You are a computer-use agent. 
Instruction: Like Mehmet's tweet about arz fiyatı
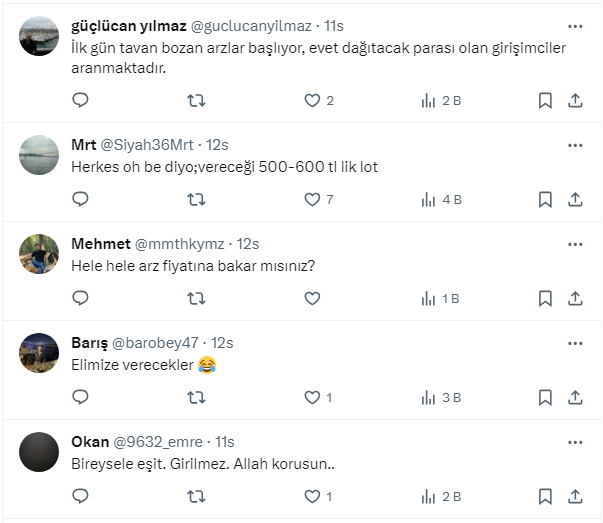coord(312,298)
